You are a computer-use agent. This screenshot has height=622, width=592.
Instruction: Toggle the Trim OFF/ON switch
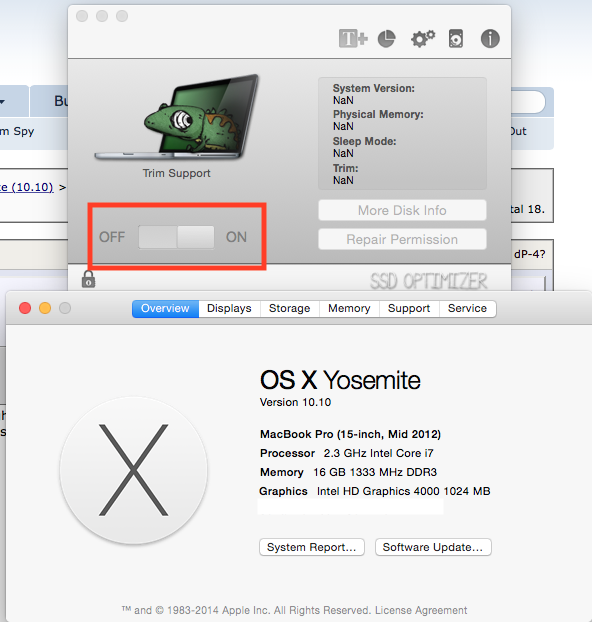click(176, 237)
